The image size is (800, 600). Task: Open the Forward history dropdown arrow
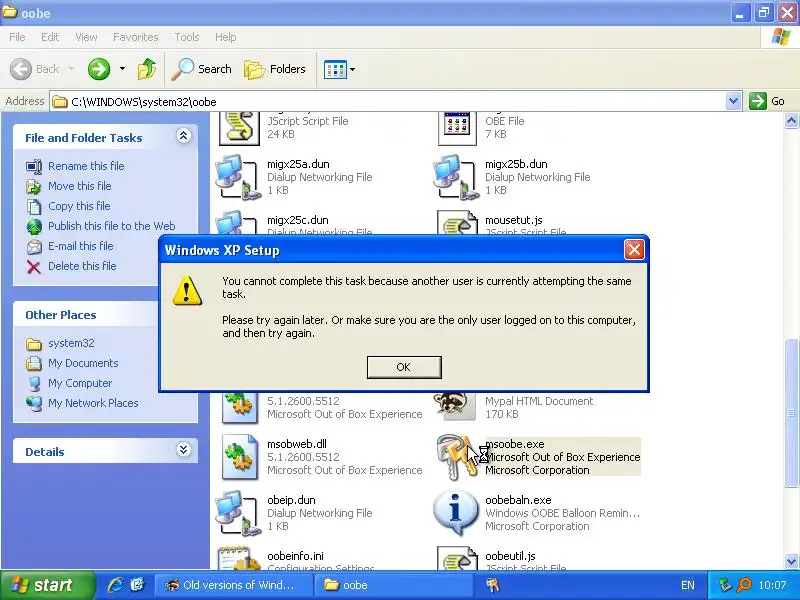point(122,69)
